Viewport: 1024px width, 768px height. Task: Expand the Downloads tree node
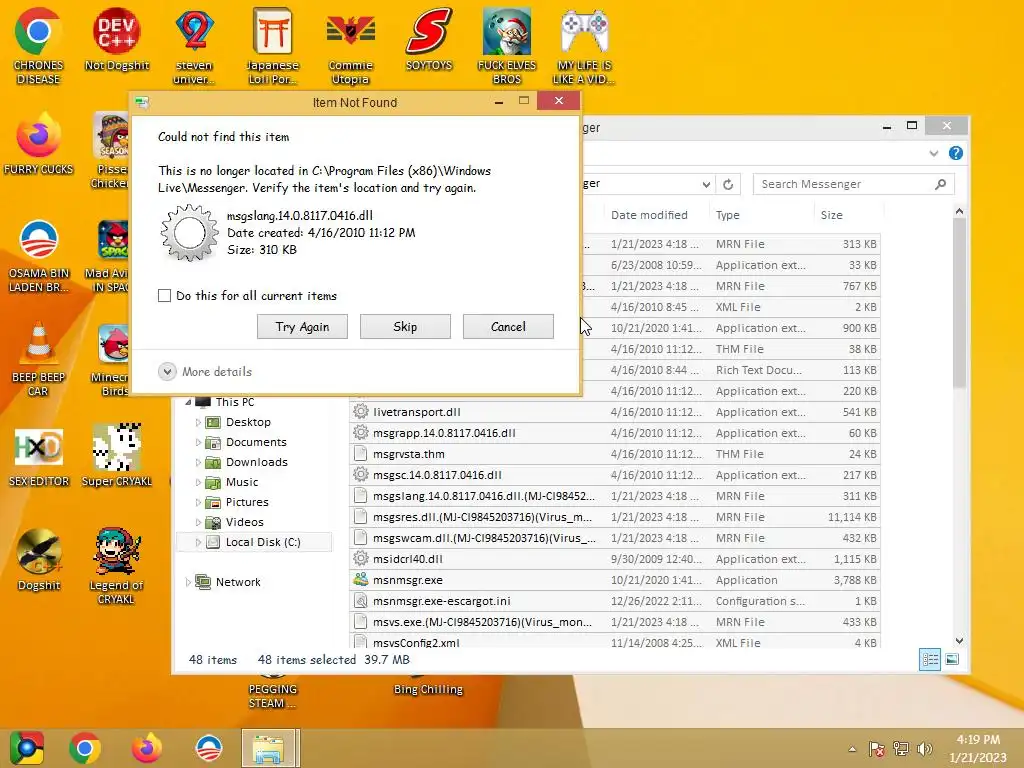point(198,462)
